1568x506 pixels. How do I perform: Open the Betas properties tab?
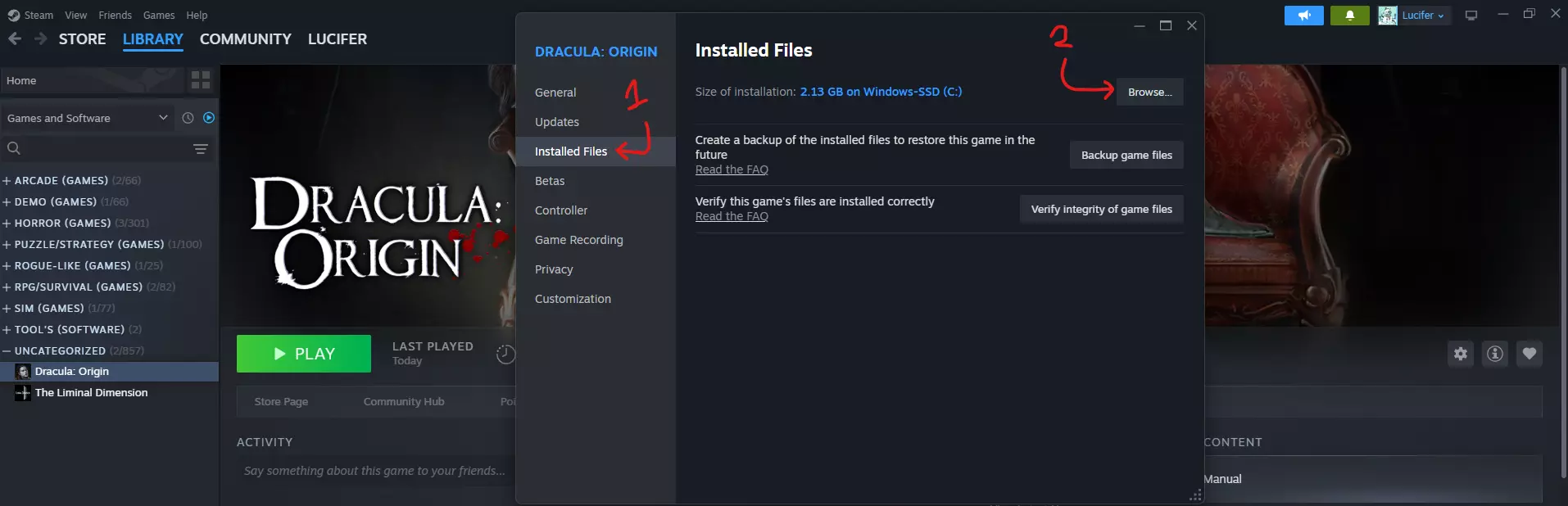550,181
